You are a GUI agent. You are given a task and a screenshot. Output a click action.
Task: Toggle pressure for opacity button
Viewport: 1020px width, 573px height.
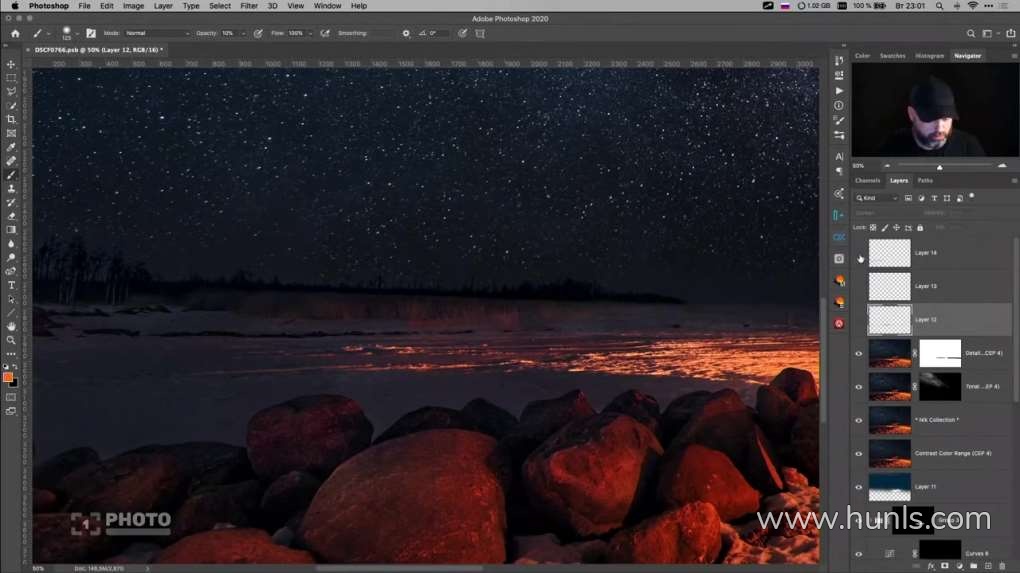tap(258, 33)
